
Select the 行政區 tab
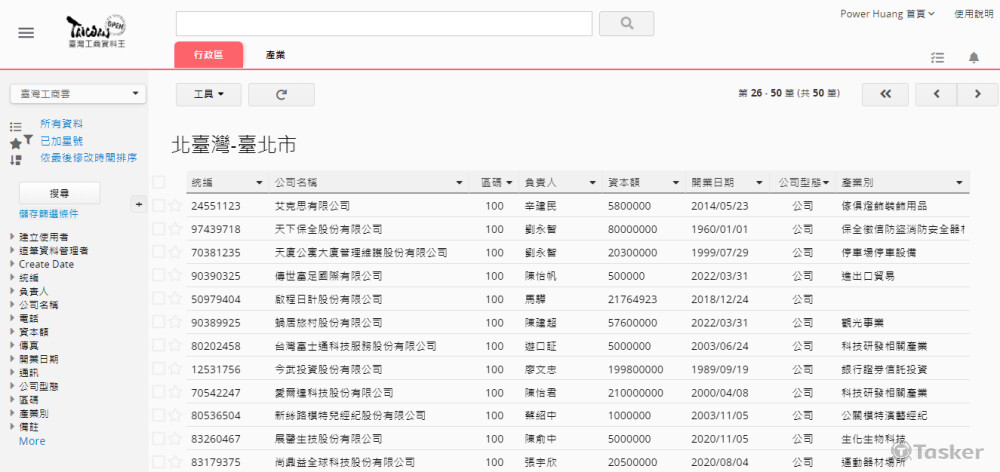pyautogui.click(x=208, y=55)
